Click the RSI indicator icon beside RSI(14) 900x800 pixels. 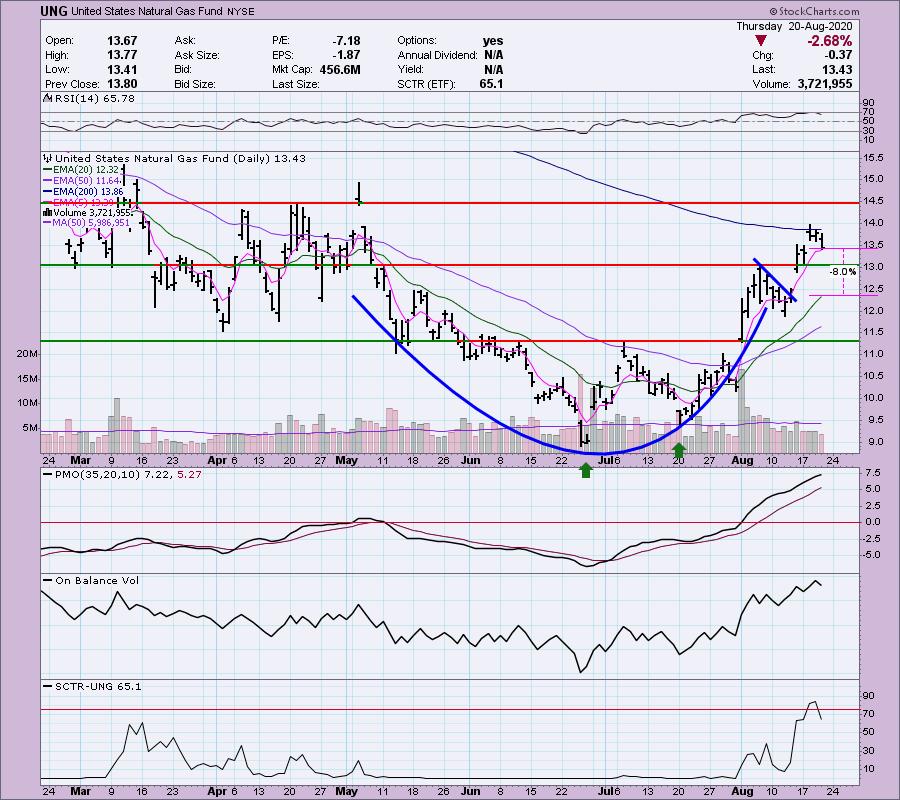[47, 99]
